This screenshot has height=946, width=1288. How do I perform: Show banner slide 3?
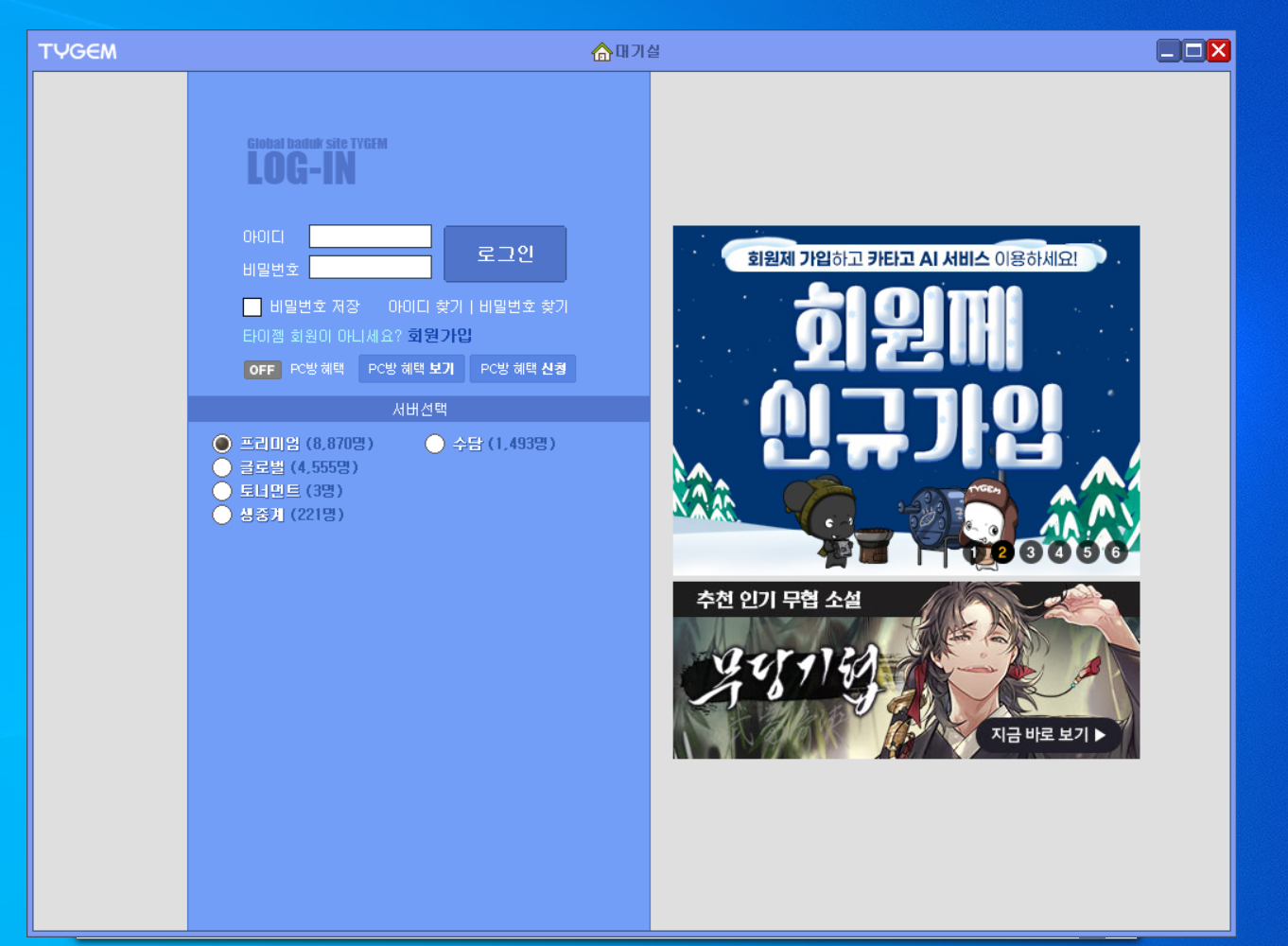click(1031, 552)
